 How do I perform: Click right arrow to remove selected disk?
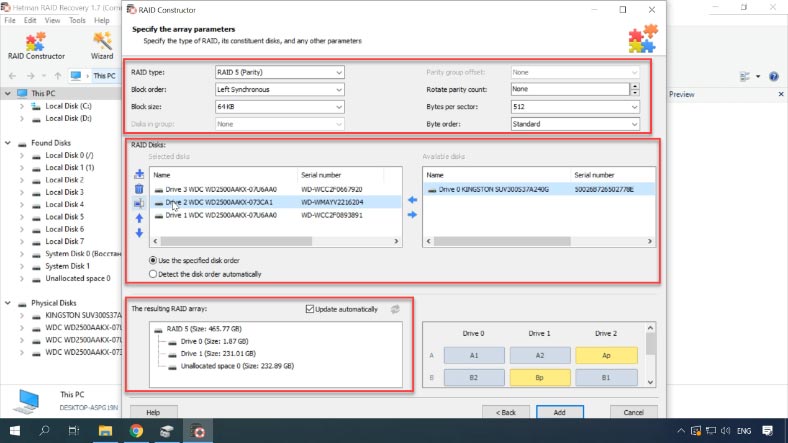click(x=412, y=215)
